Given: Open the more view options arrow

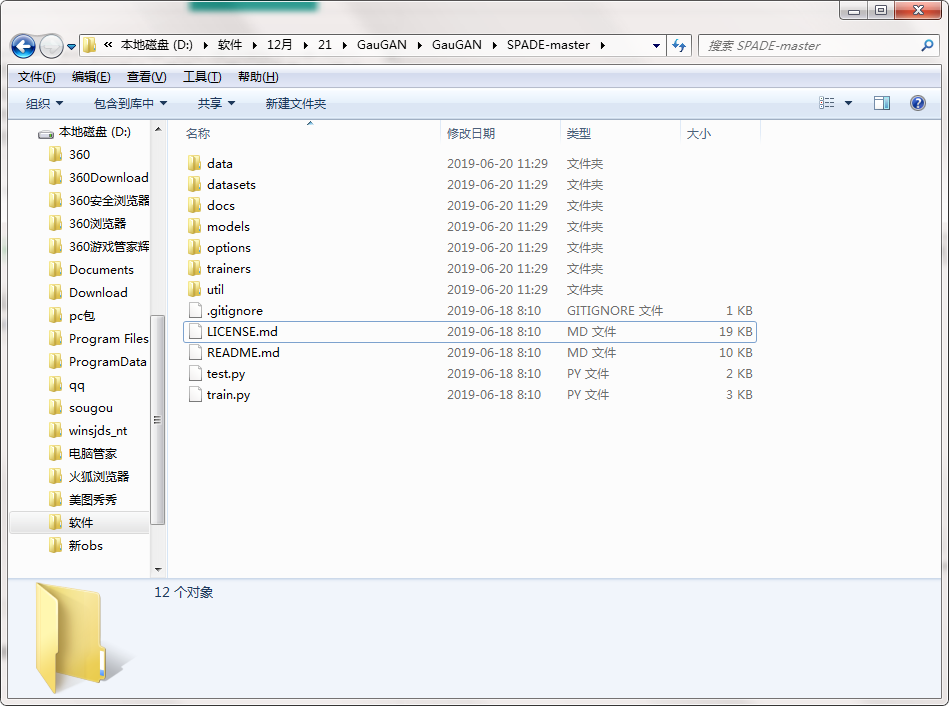Looking at the screenshot, I should 849,104.
